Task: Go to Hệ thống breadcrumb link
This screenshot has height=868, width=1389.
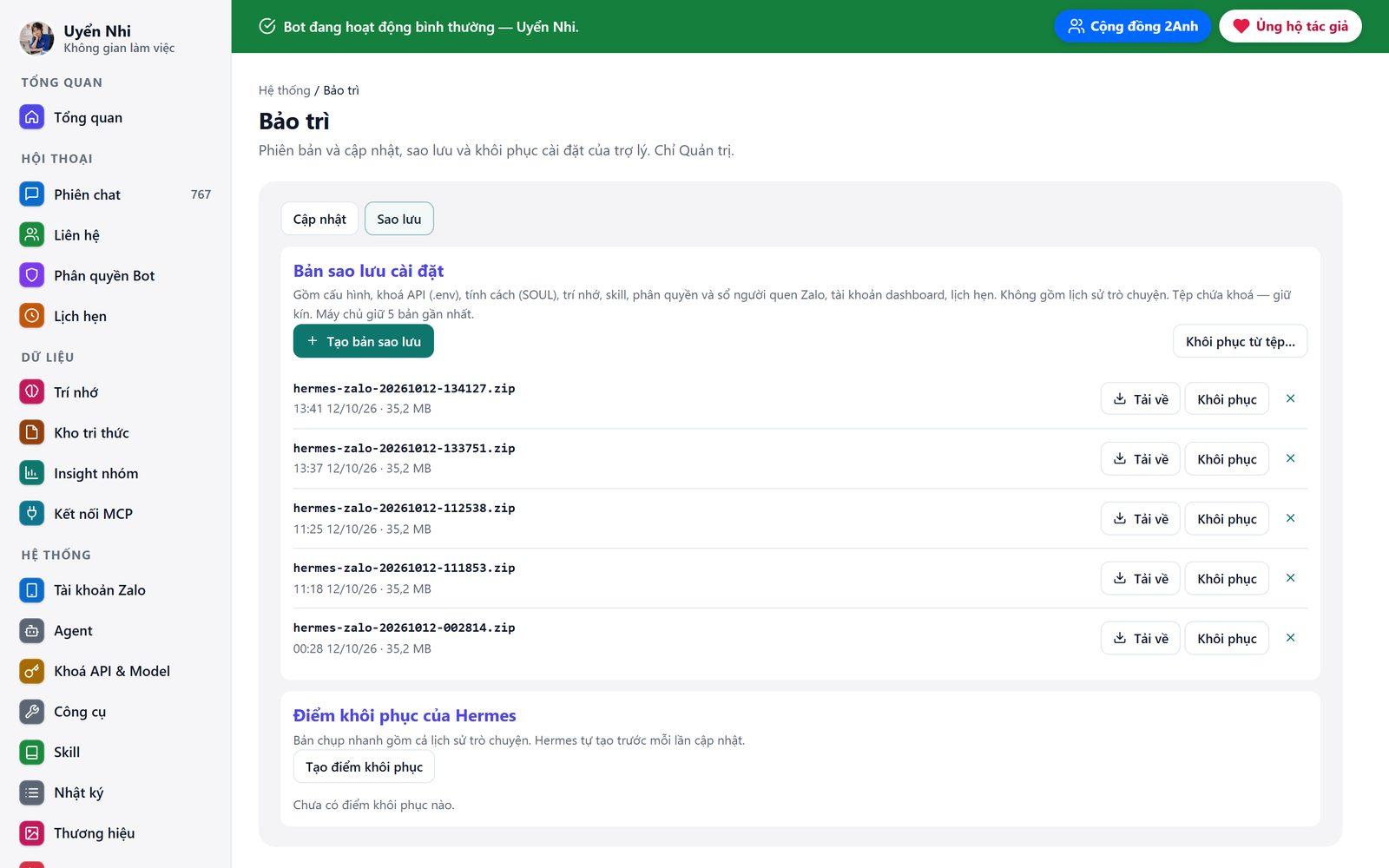Action: click(x=284, y=90)
